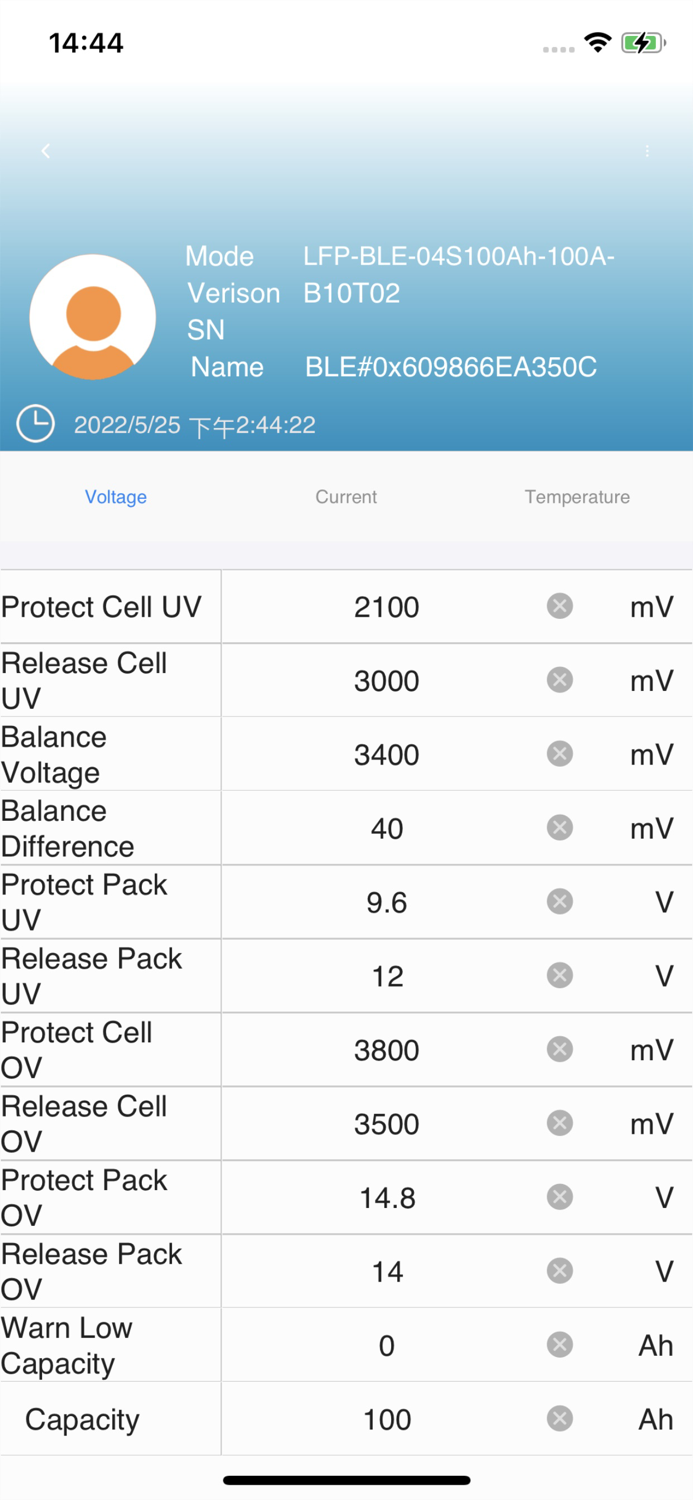
Task: Clear the Capacity value
Action: tap(559, 1419)
